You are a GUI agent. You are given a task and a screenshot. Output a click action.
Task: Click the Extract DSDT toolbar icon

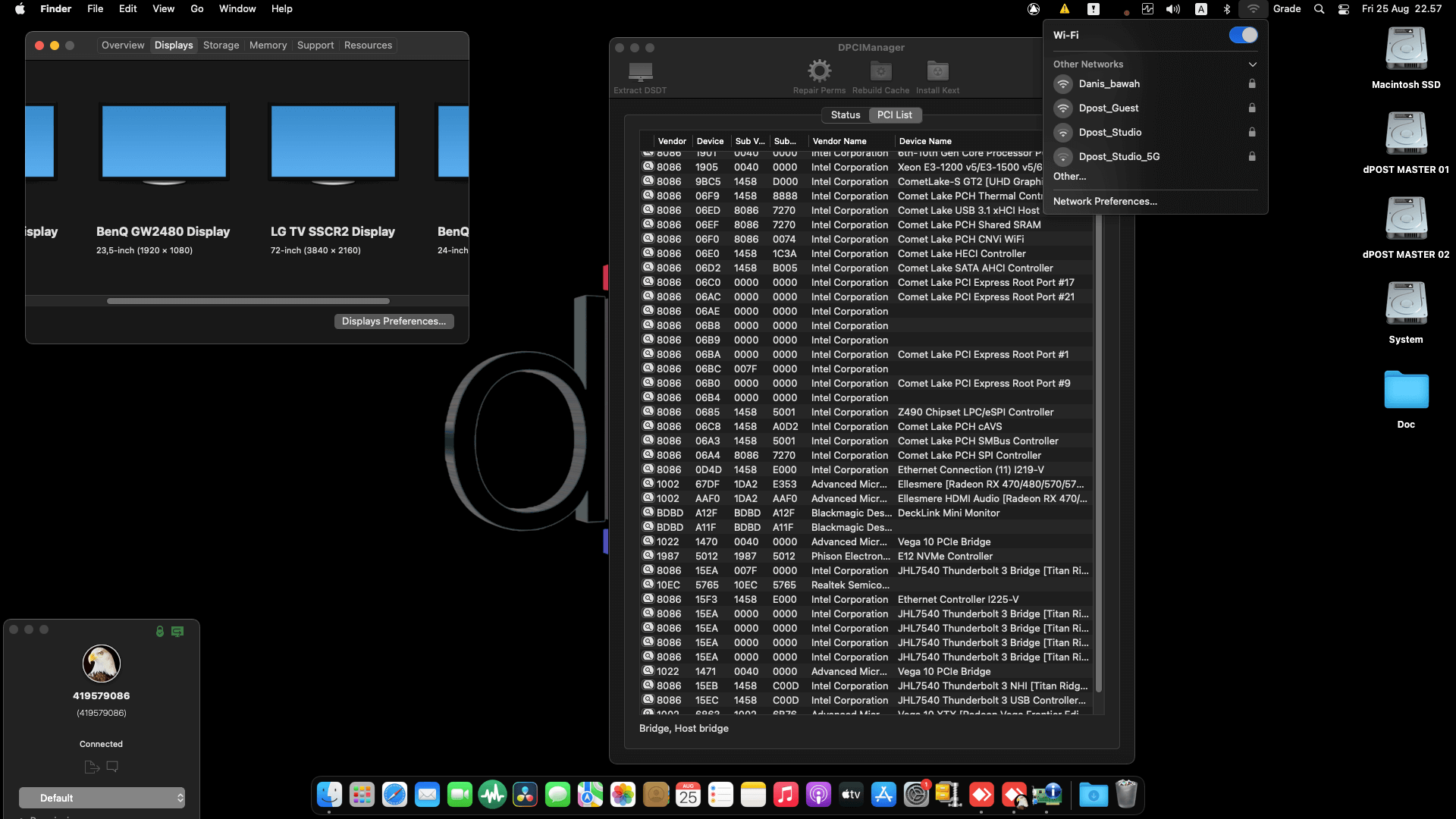coord(640,72)
